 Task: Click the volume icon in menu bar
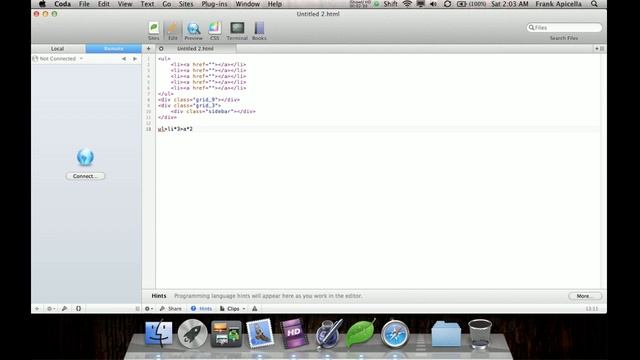coord(433,4)
